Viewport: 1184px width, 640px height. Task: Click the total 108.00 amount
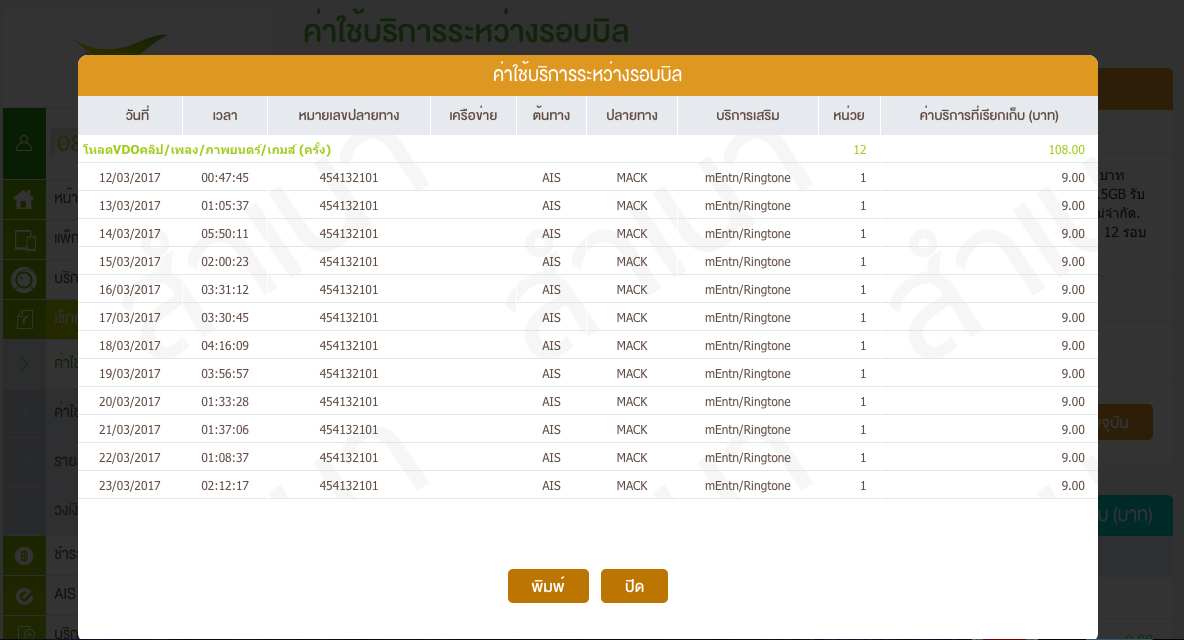click(x=1066, y=149)
